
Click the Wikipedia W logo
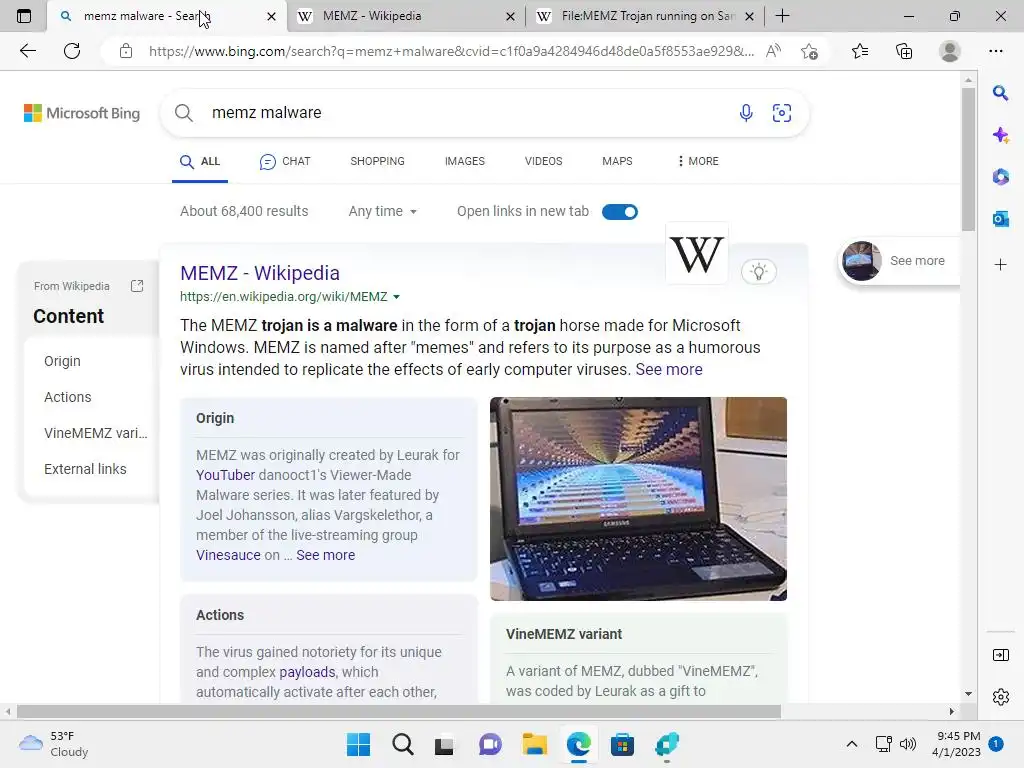pos(697,254)
